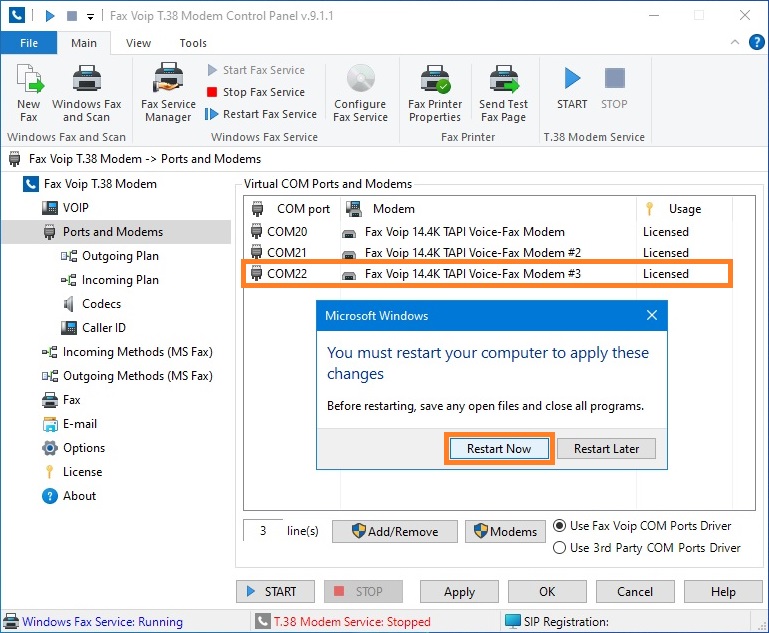
Task: Click the Add/Remove button
Action: point(395,532)
